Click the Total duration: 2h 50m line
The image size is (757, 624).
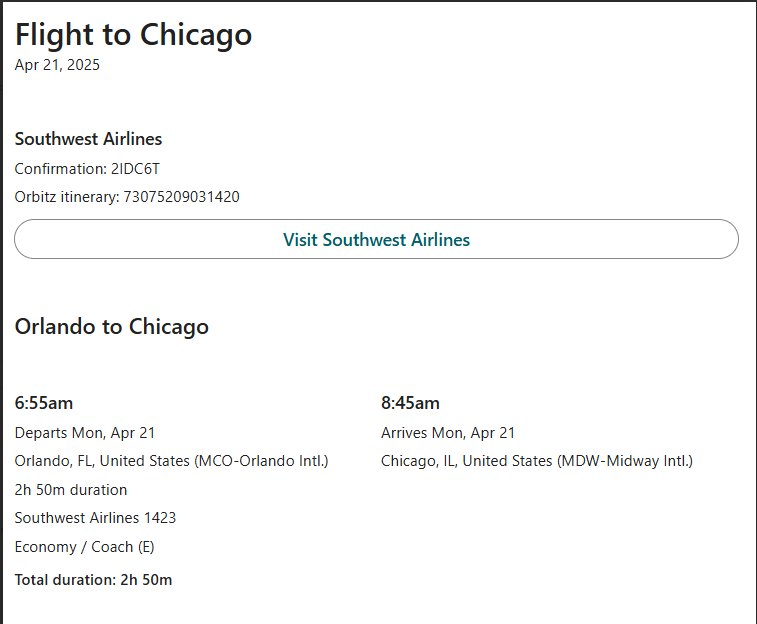[x=94, y=580]
